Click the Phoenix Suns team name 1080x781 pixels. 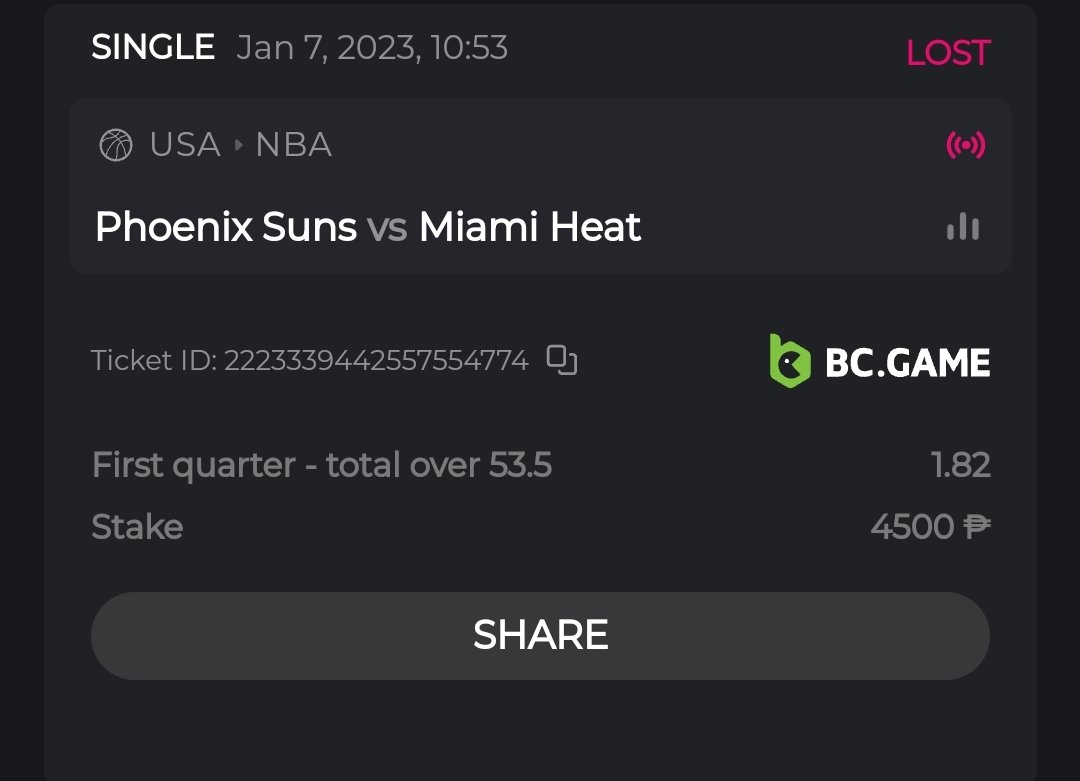[x=226, y=228]
